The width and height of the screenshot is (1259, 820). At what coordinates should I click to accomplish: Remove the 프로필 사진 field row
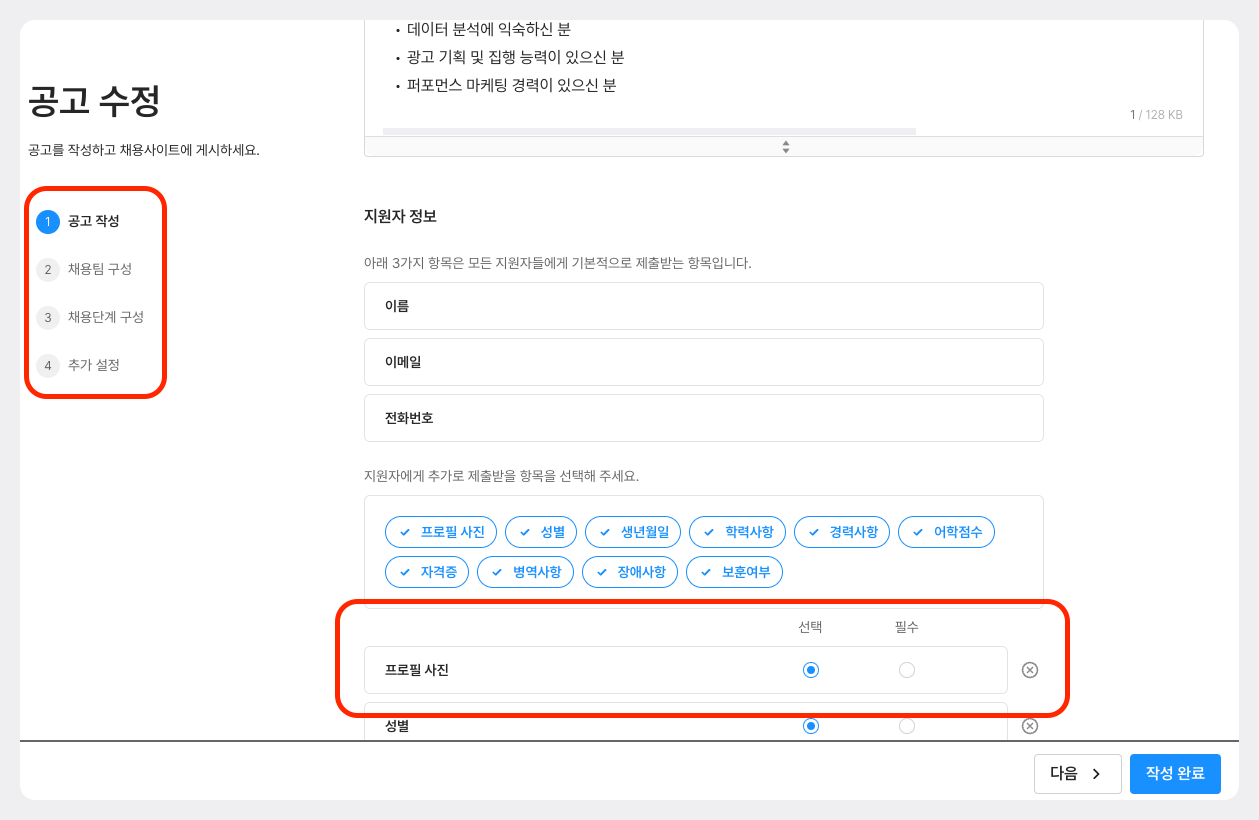click(1030, 670)
